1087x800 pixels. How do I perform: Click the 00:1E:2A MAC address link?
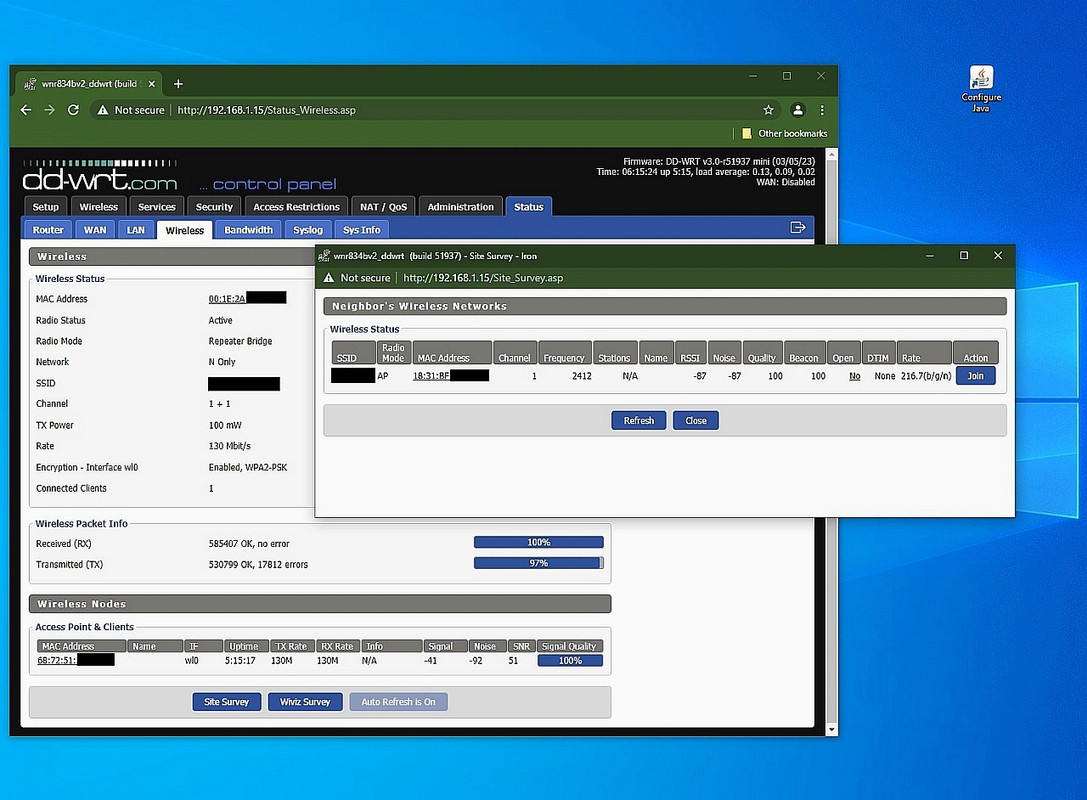pyautogui.click(x=227, y=299)
